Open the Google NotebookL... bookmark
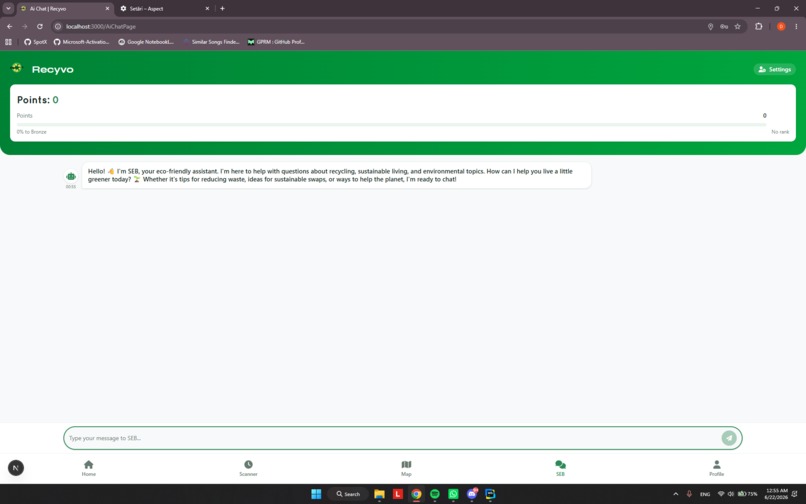This screenshot has width=806, height=504. [x=146, y=42]
